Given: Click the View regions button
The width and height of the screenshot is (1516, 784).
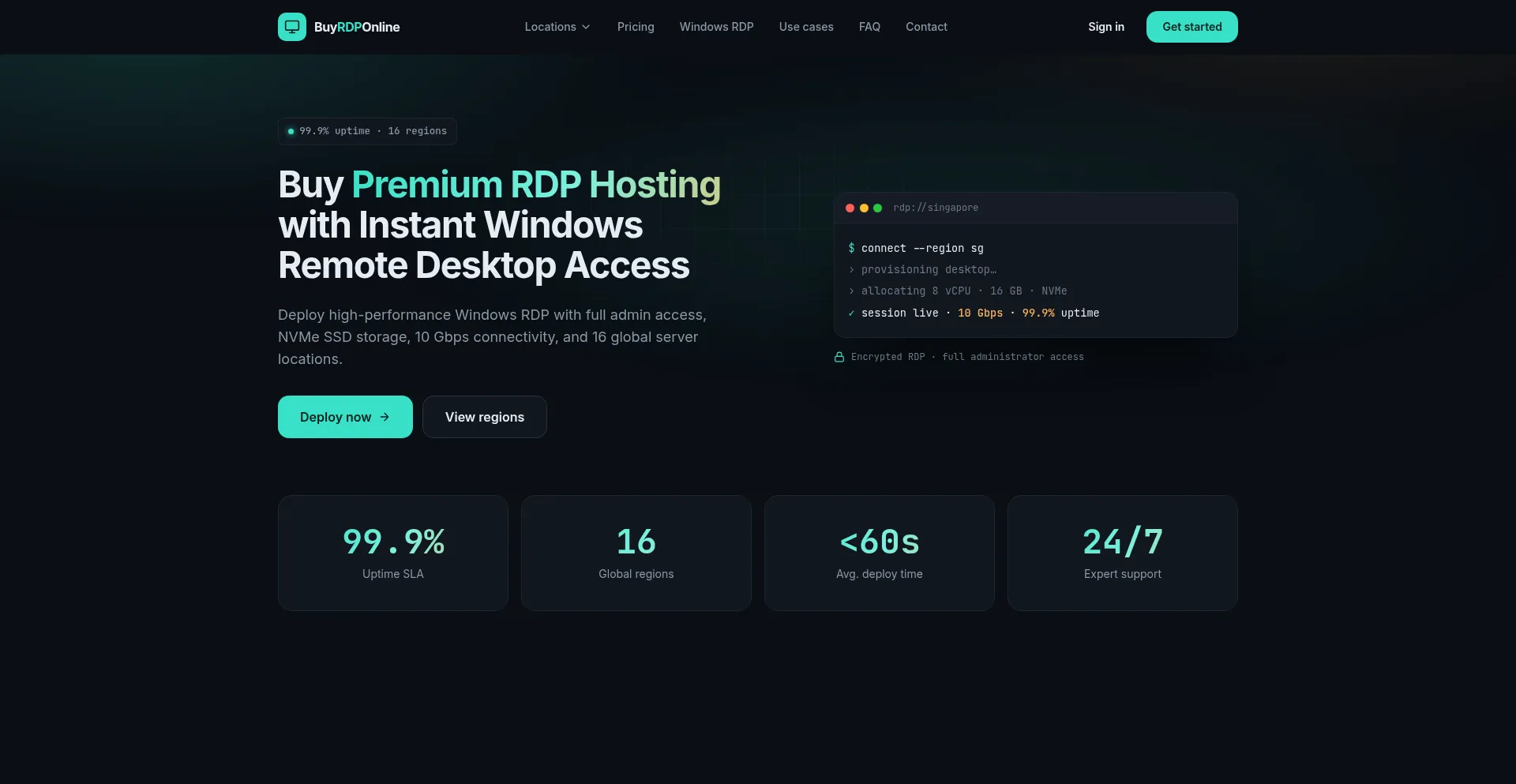Looking at the screenshot, I should (x=485, y=417).
